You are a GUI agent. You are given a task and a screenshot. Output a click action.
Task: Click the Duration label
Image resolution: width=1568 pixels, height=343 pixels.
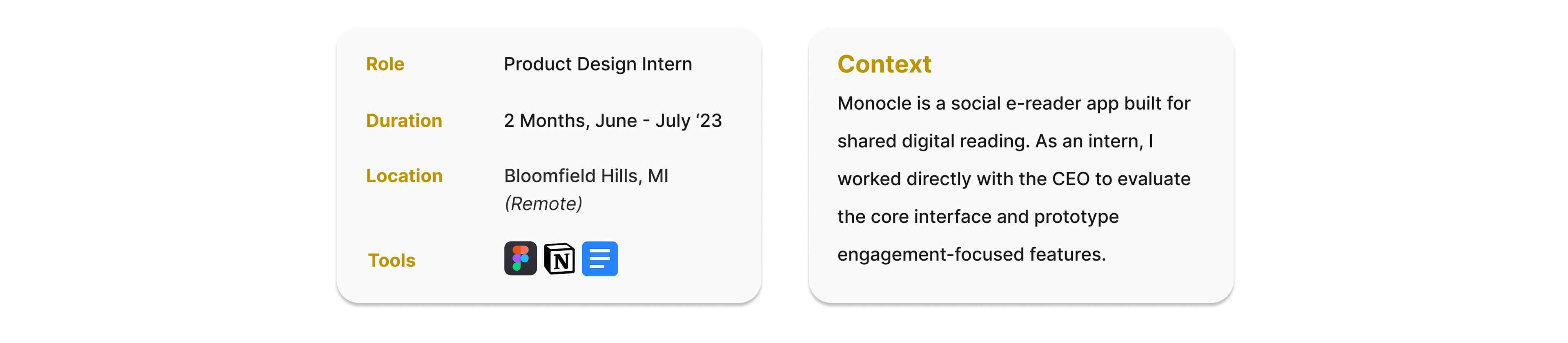403,120
